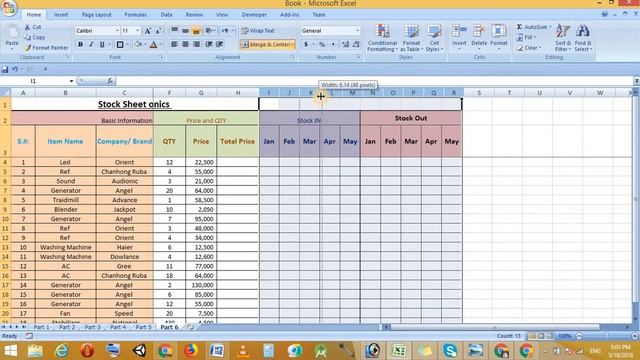Apply the Fill Color bucket
Viewport: 640px width, 360px height.
(x=138, y=44)
